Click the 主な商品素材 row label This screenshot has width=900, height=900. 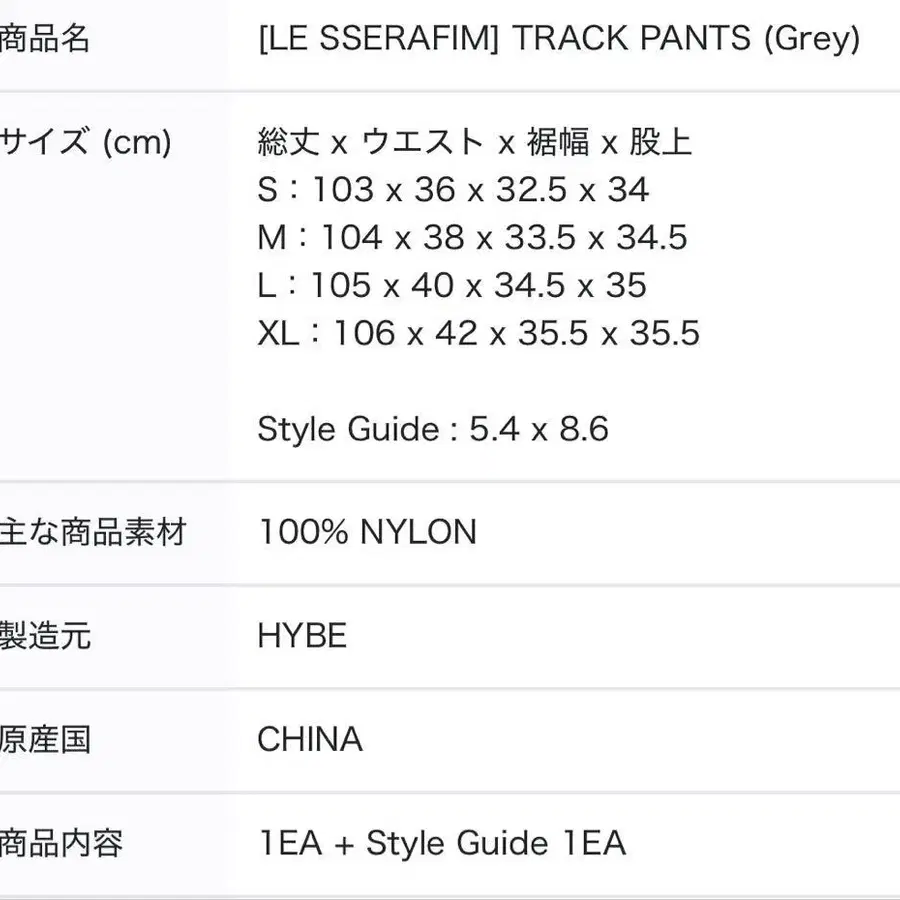point(93,532)
